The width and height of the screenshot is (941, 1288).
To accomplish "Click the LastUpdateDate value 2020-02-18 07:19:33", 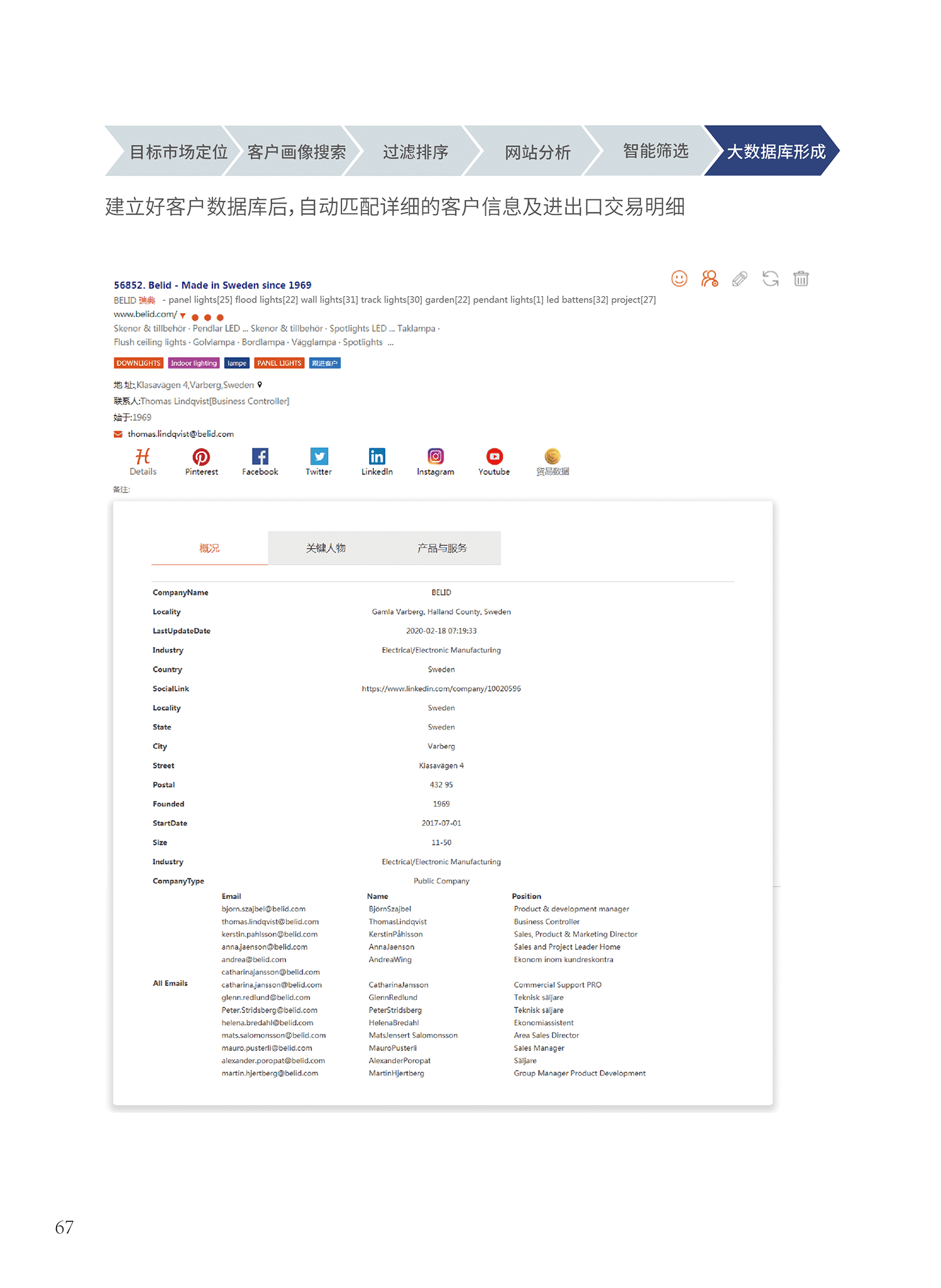I will click(x=441, y=631).
